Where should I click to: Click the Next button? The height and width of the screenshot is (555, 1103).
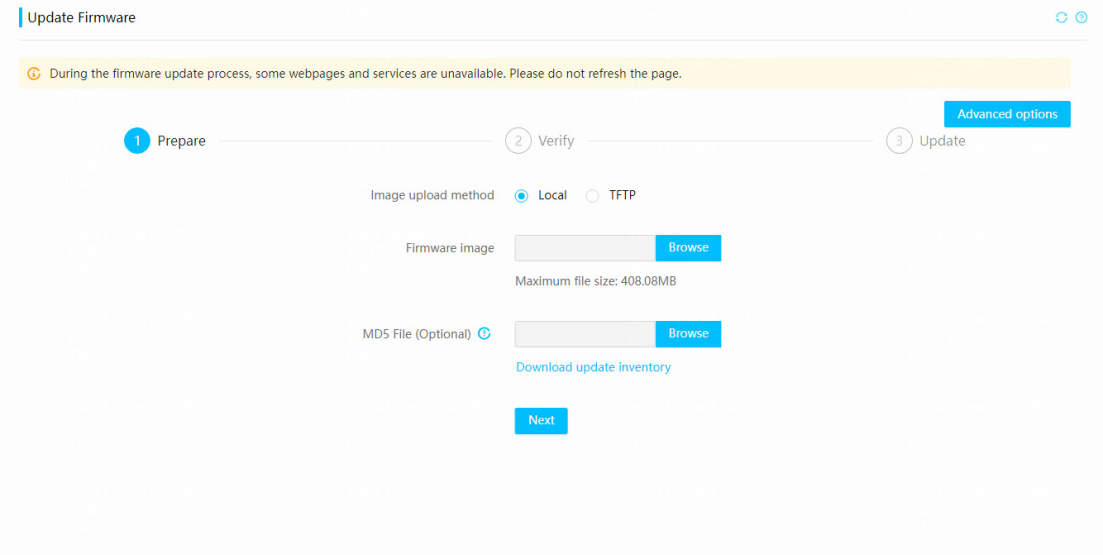click(x=541, y=421)
